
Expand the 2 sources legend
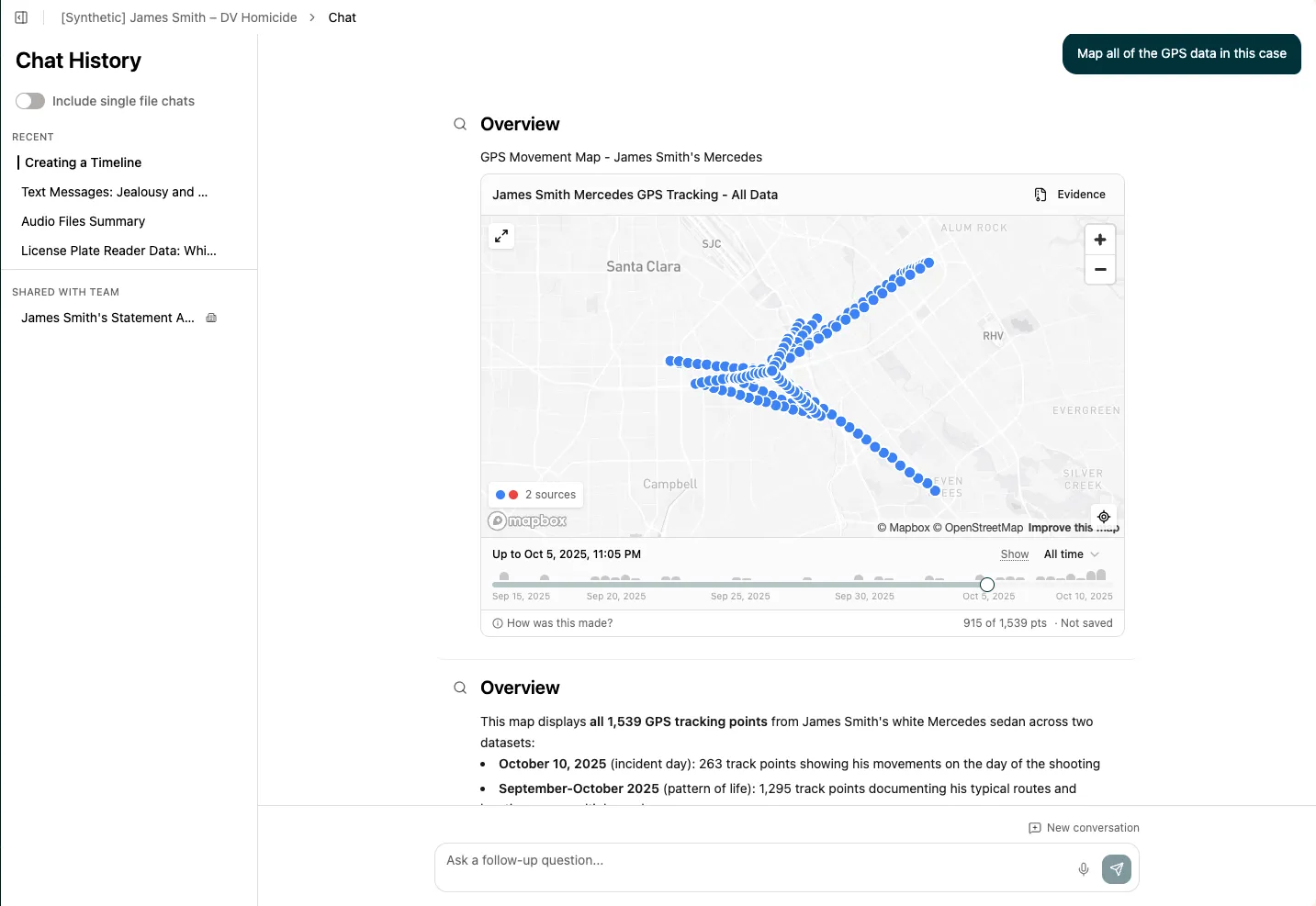(535, 494)
